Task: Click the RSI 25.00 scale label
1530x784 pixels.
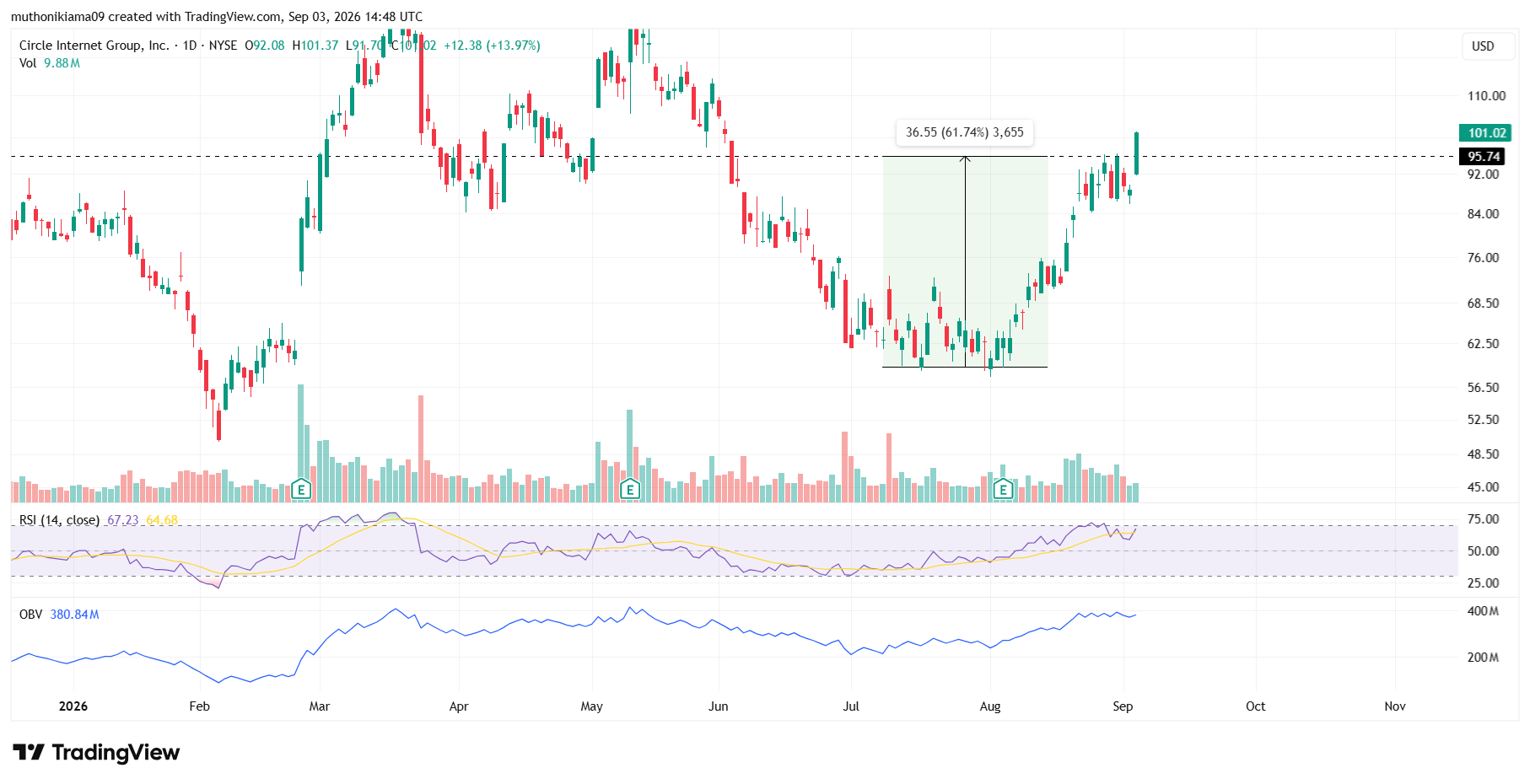Action: coord(1483,583)
